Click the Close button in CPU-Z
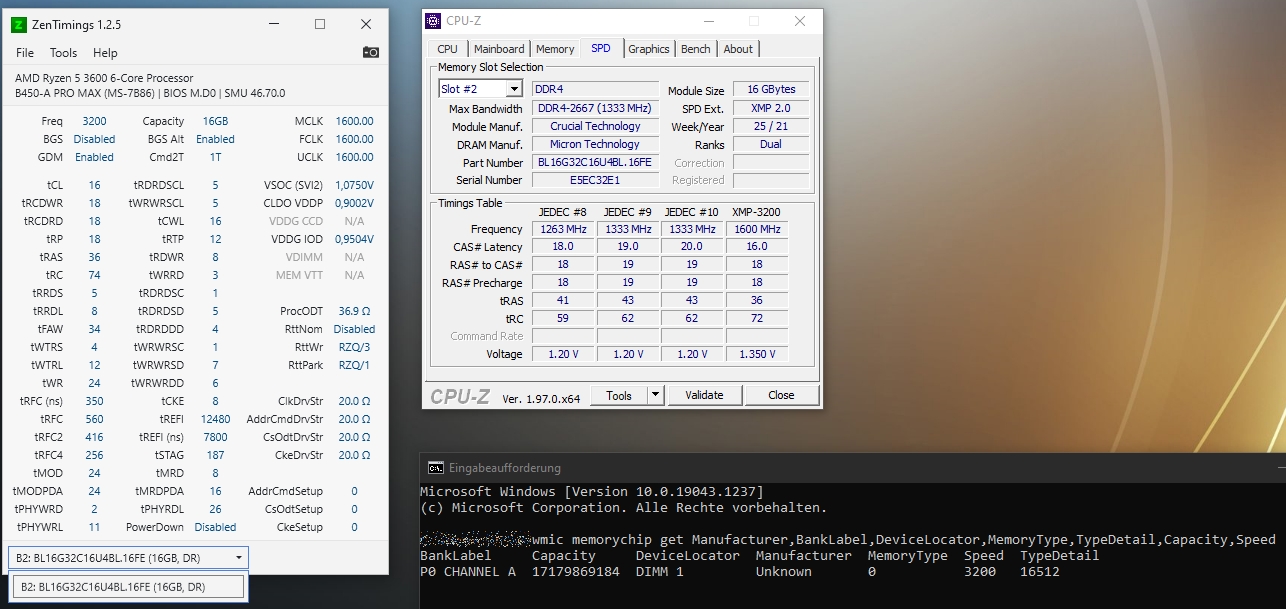This screenshot has height=609, width=1286. point(781,395)
